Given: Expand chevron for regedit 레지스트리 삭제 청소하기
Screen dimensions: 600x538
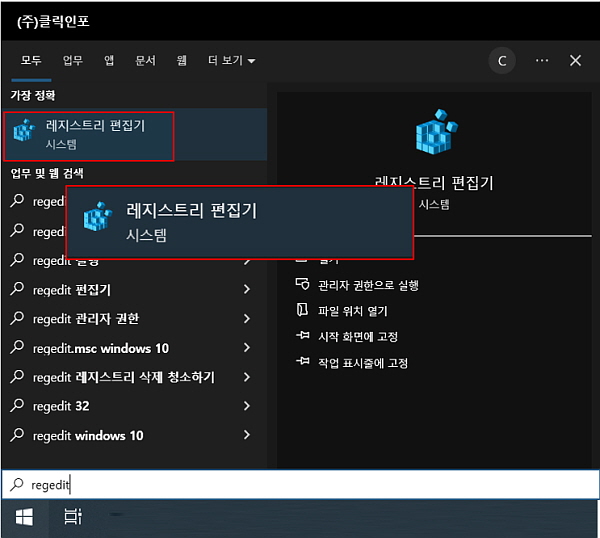Looking at the screenshot, I should [x=247, y=377].
